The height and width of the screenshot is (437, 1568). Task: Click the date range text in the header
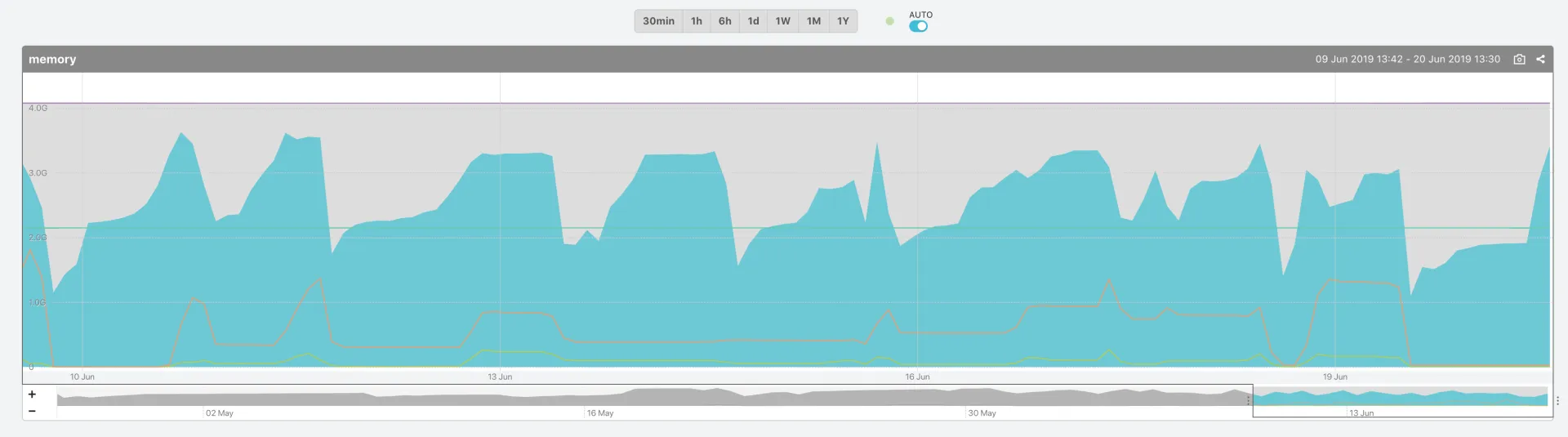[x=1407, y=60]
